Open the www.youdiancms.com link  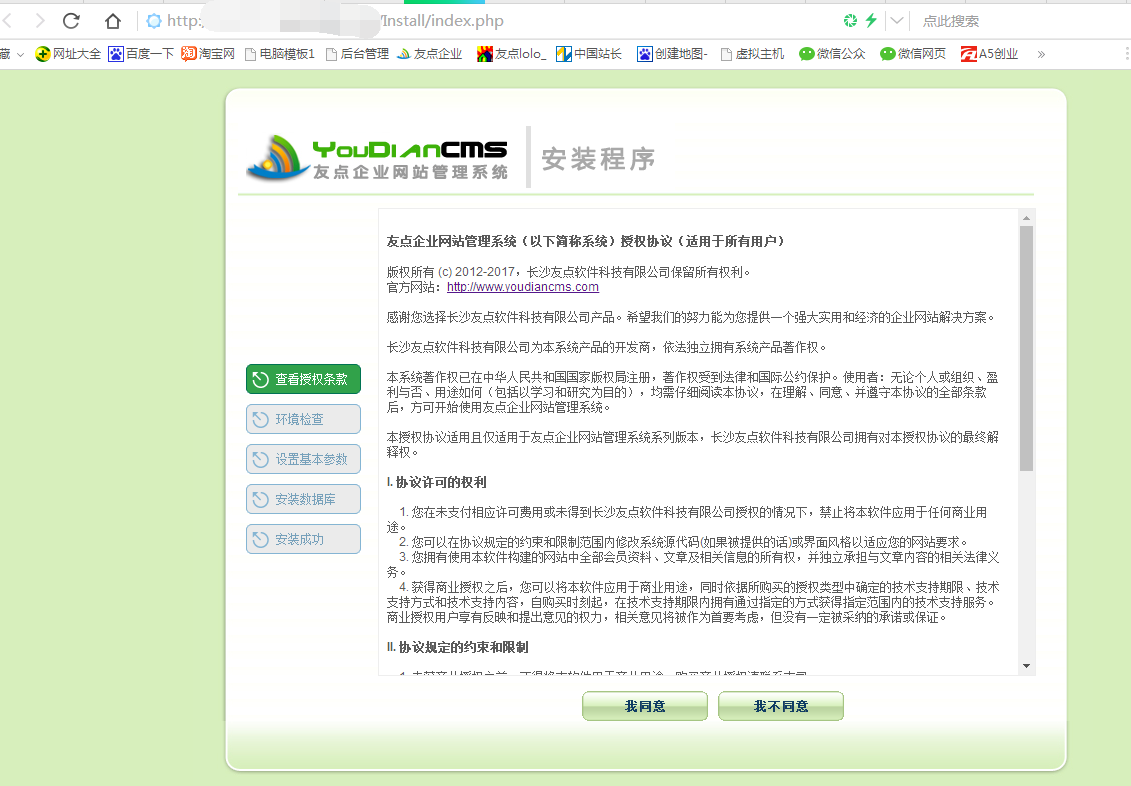point(522,287)
